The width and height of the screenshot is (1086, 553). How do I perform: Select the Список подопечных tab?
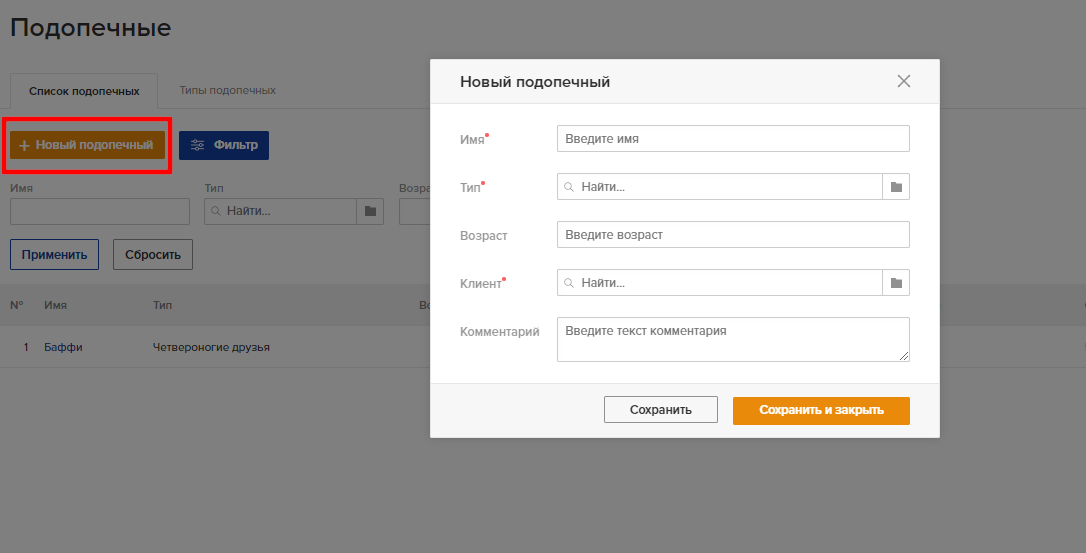tap(84, 91)
